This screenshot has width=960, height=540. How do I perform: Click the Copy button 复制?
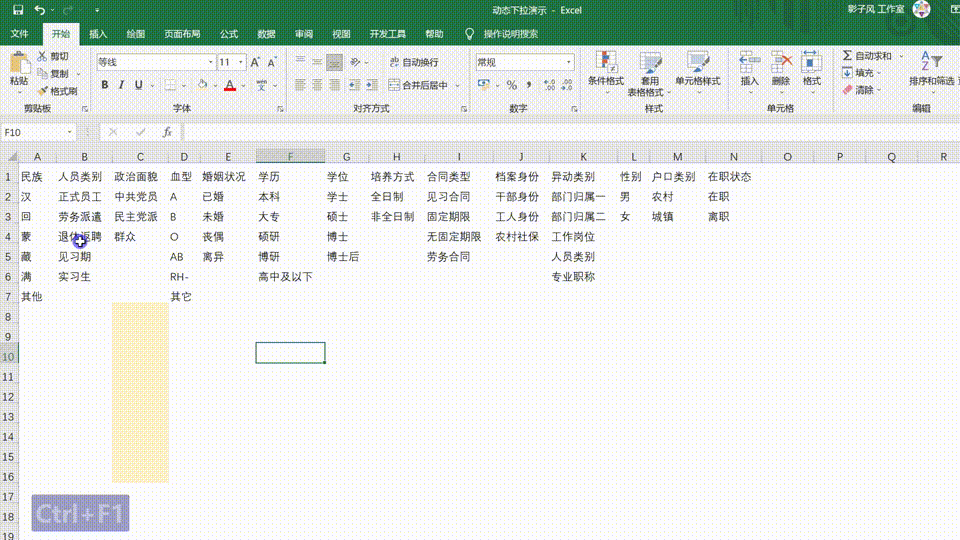coord(53,73)
